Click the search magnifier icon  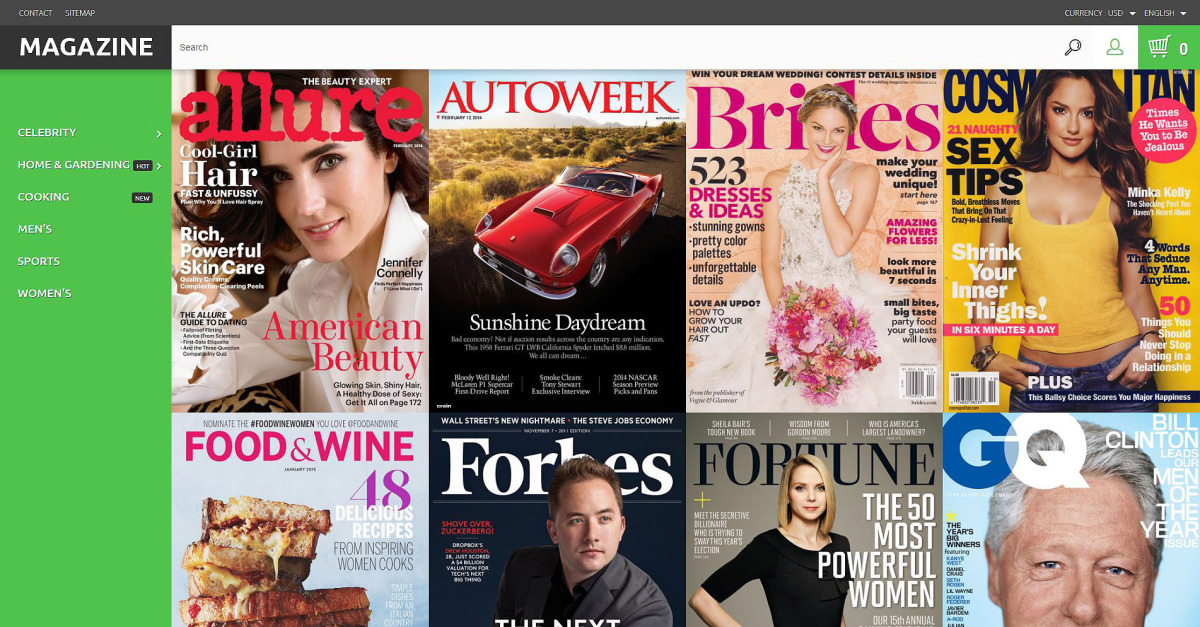(1072, 47)
